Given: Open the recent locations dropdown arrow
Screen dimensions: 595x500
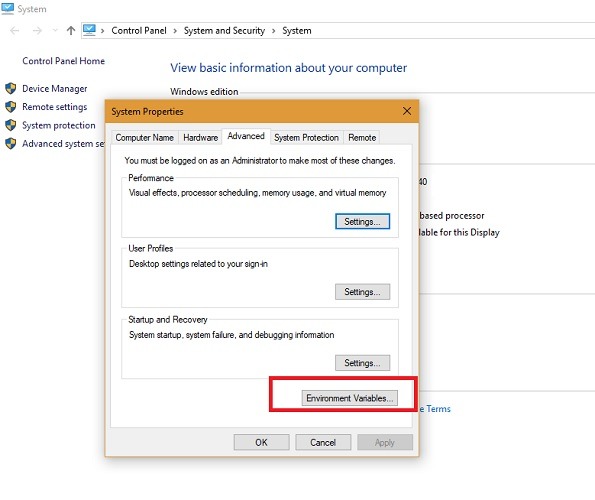Looking at the screenshot, I should click(x=55, y=30).
